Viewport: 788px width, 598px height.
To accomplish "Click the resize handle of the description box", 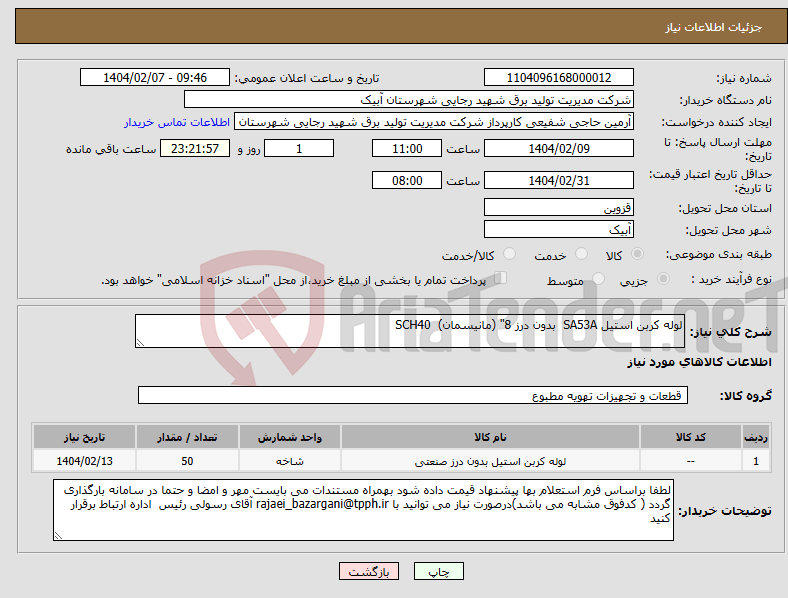I will tap(140, 343).
